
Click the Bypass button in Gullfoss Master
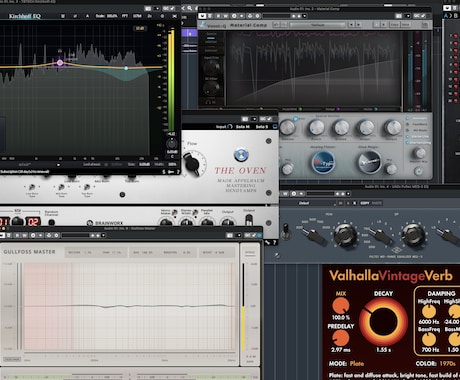point(250,252)
